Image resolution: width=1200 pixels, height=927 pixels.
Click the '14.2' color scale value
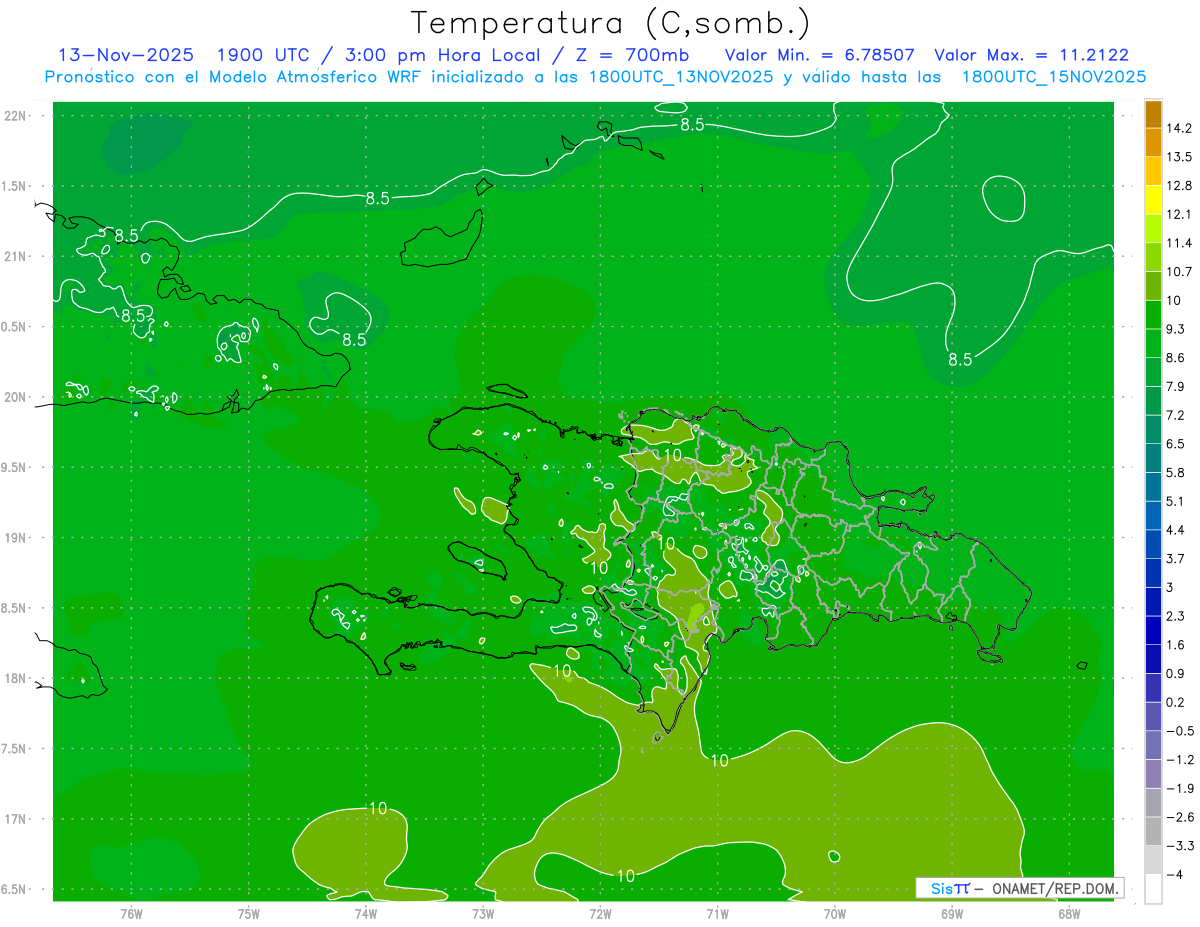1179,128
